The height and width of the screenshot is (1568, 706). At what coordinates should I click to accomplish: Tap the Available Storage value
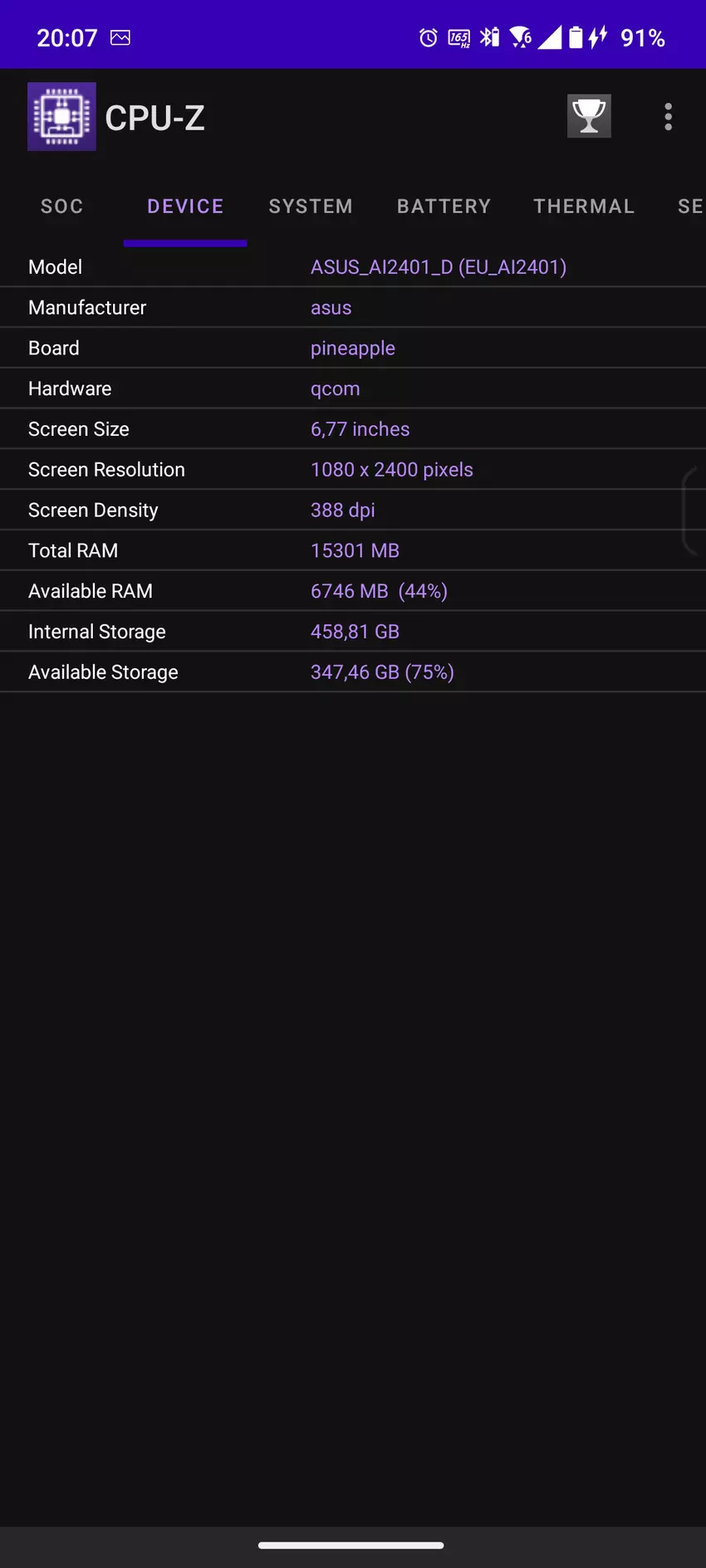[382, 672]
